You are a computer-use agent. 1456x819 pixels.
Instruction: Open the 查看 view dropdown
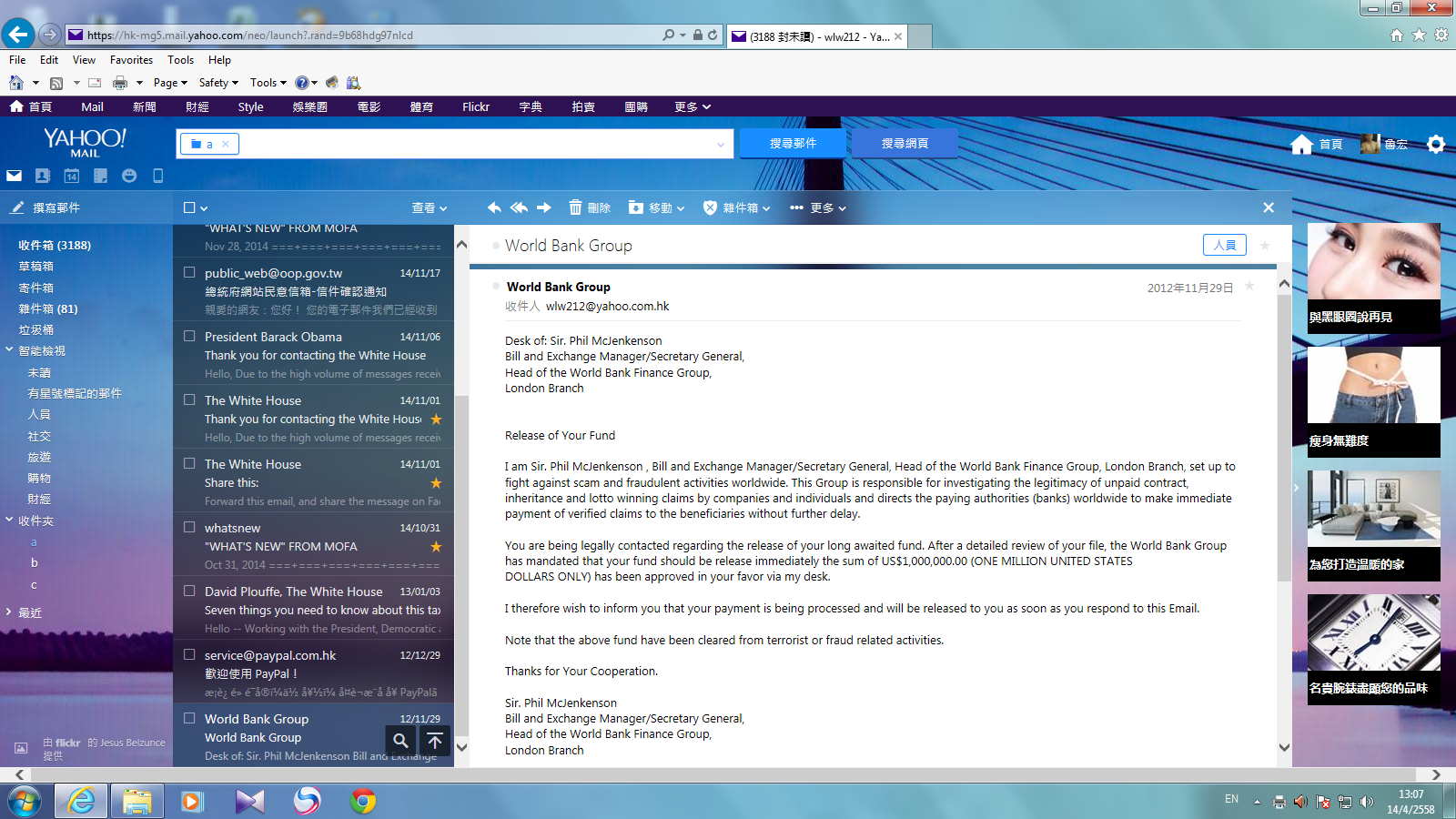(x=430, y=208)
